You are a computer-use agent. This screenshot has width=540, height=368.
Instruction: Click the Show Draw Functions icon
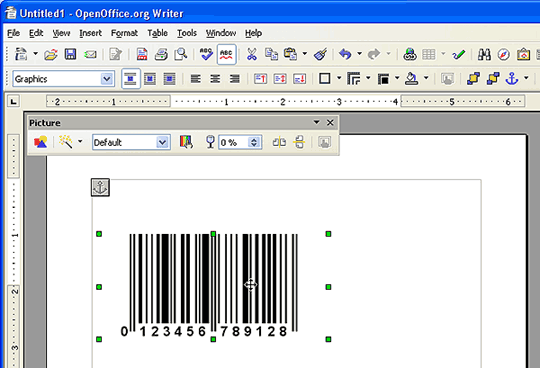click(459, 54)
